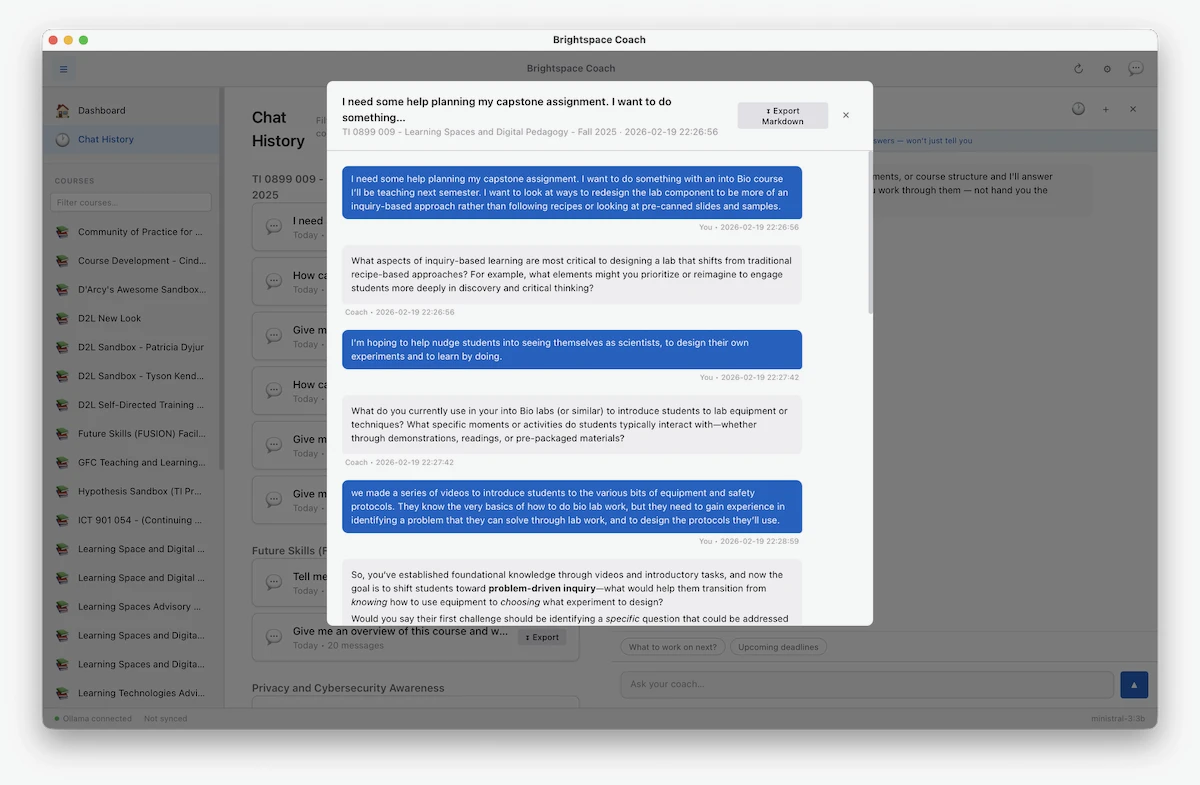Click the chat bubble icon in header

coord(1135,69)
